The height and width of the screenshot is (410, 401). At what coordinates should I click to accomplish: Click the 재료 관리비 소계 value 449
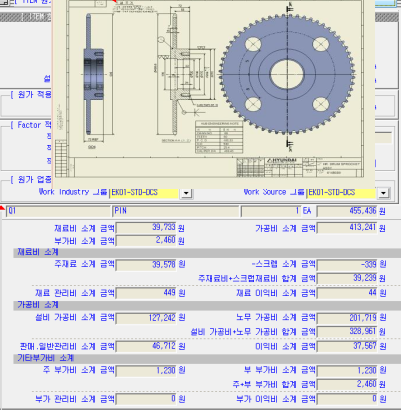[x=146, y=293]
